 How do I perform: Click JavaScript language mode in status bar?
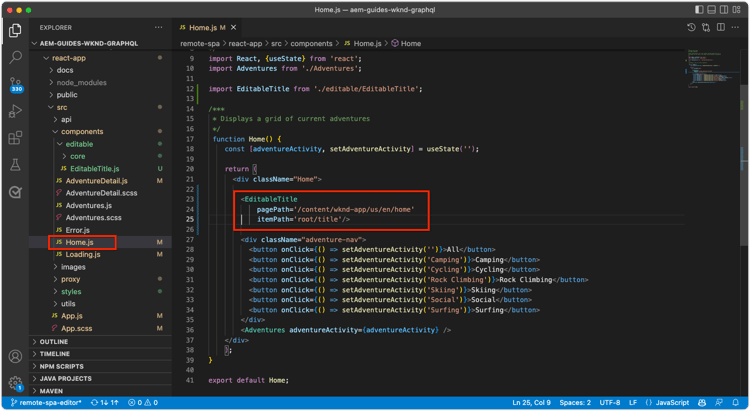(x=672, y=402)
